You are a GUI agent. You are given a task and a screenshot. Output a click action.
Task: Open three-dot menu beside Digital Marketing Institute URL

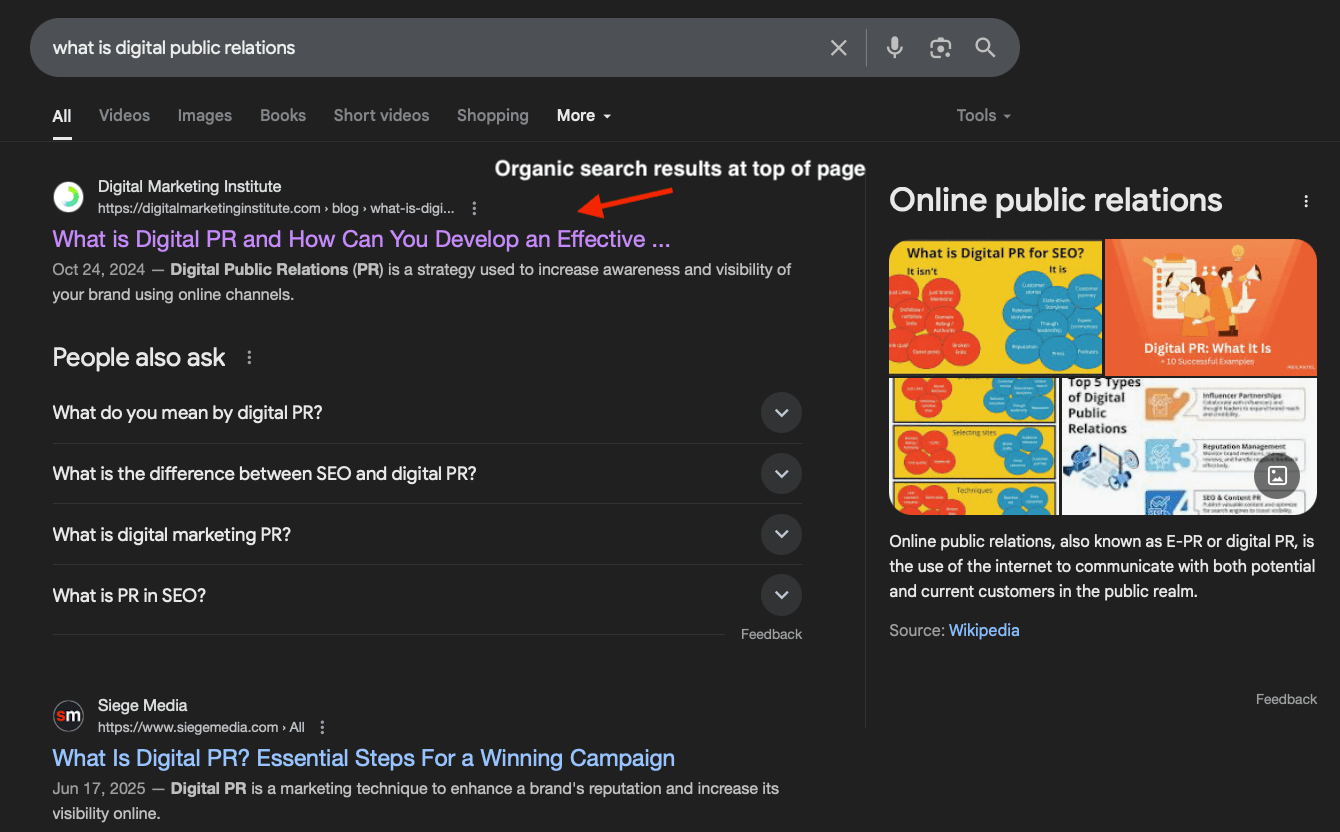474,209
